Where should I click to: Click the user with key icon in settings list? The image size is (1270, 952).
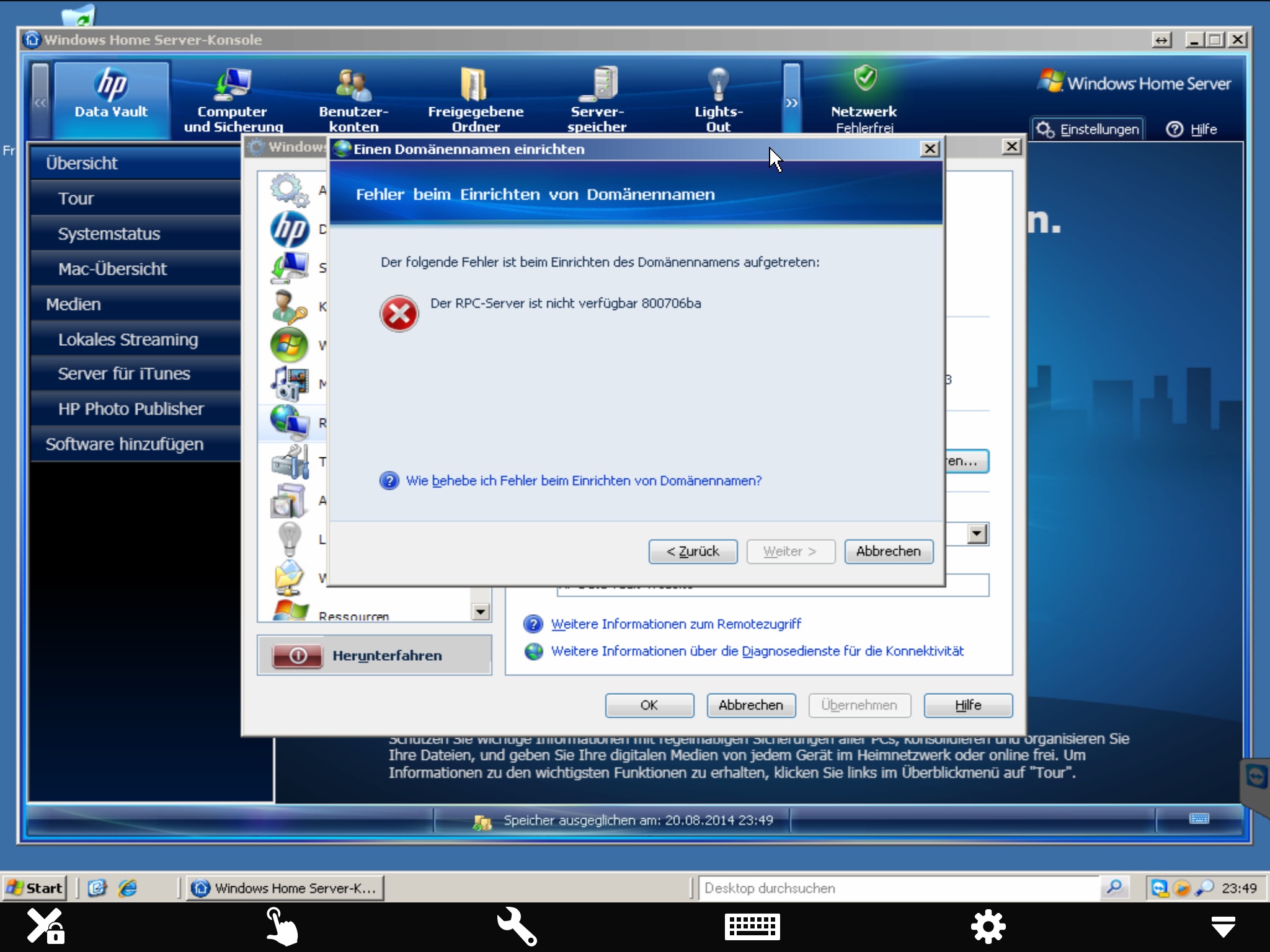click(290, 306)
